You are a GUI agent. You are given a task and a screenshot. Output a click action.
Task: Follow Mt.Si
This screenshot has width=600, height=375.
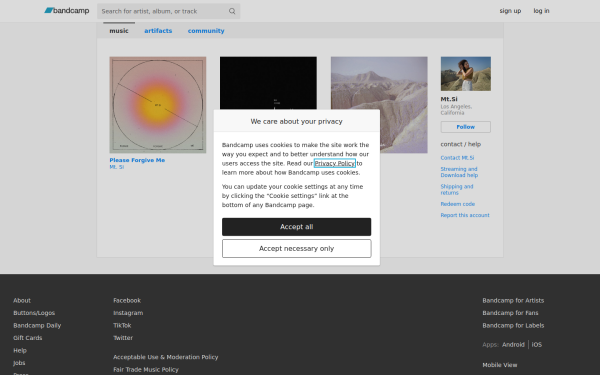[466, 127]
